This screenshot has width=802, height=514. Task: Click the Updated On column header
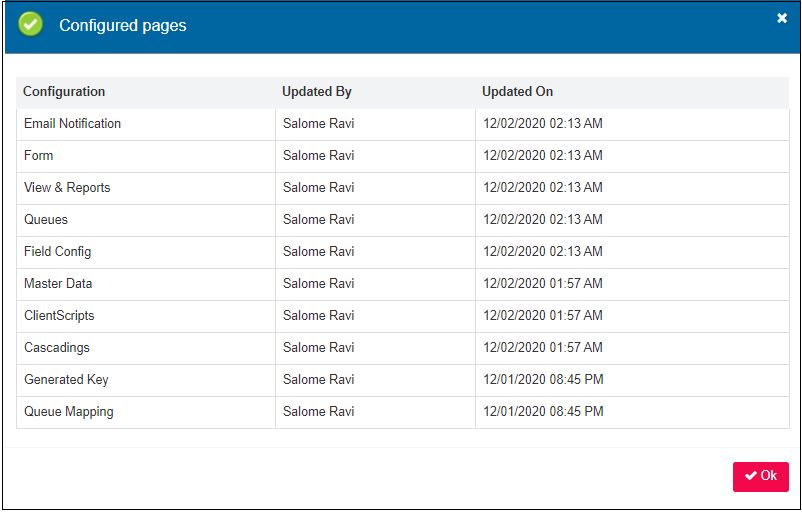pyautogui.click(x=517, y=92)
